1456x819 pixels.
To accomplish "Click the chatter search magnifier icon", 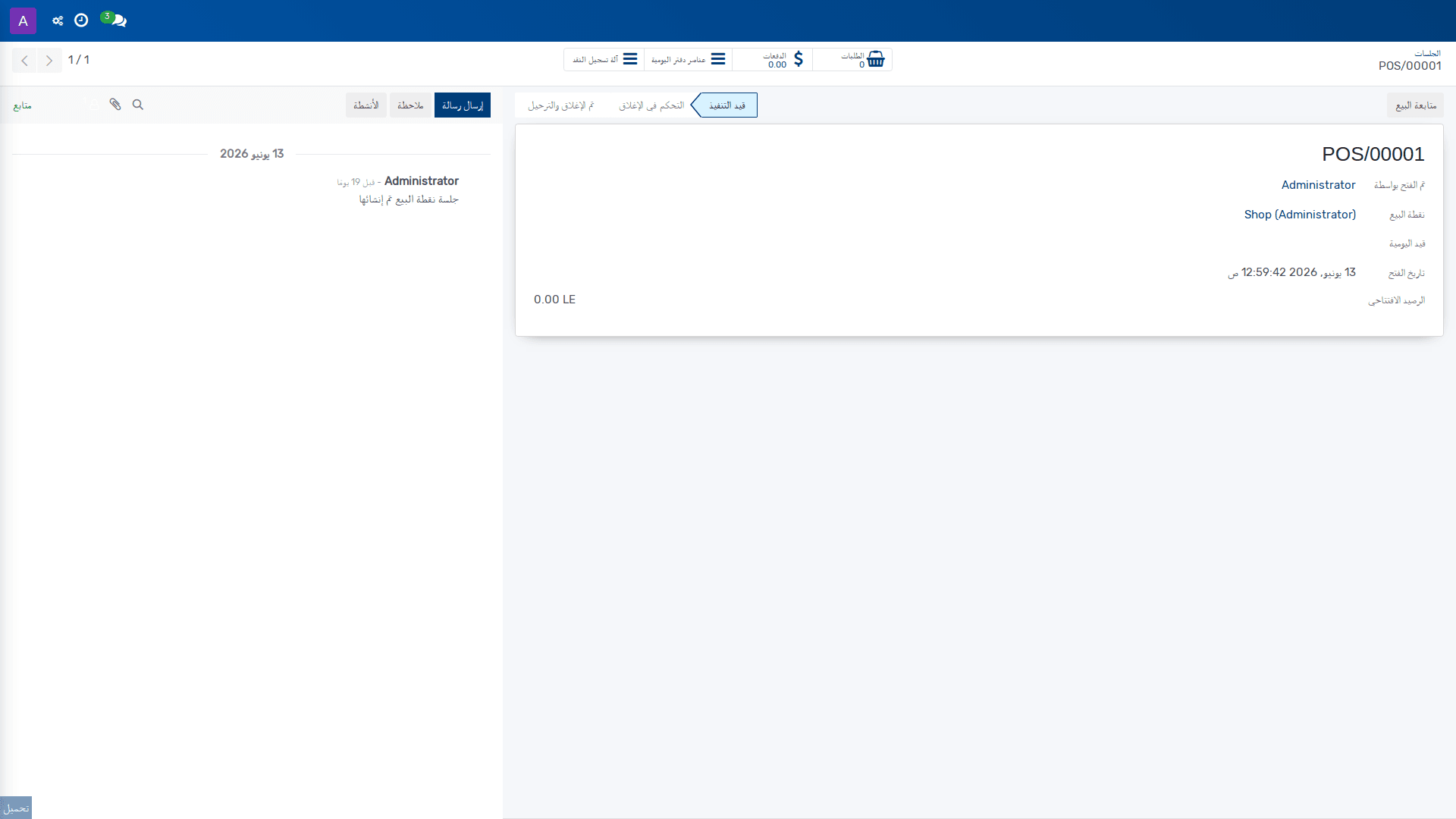I will point(138,105).
